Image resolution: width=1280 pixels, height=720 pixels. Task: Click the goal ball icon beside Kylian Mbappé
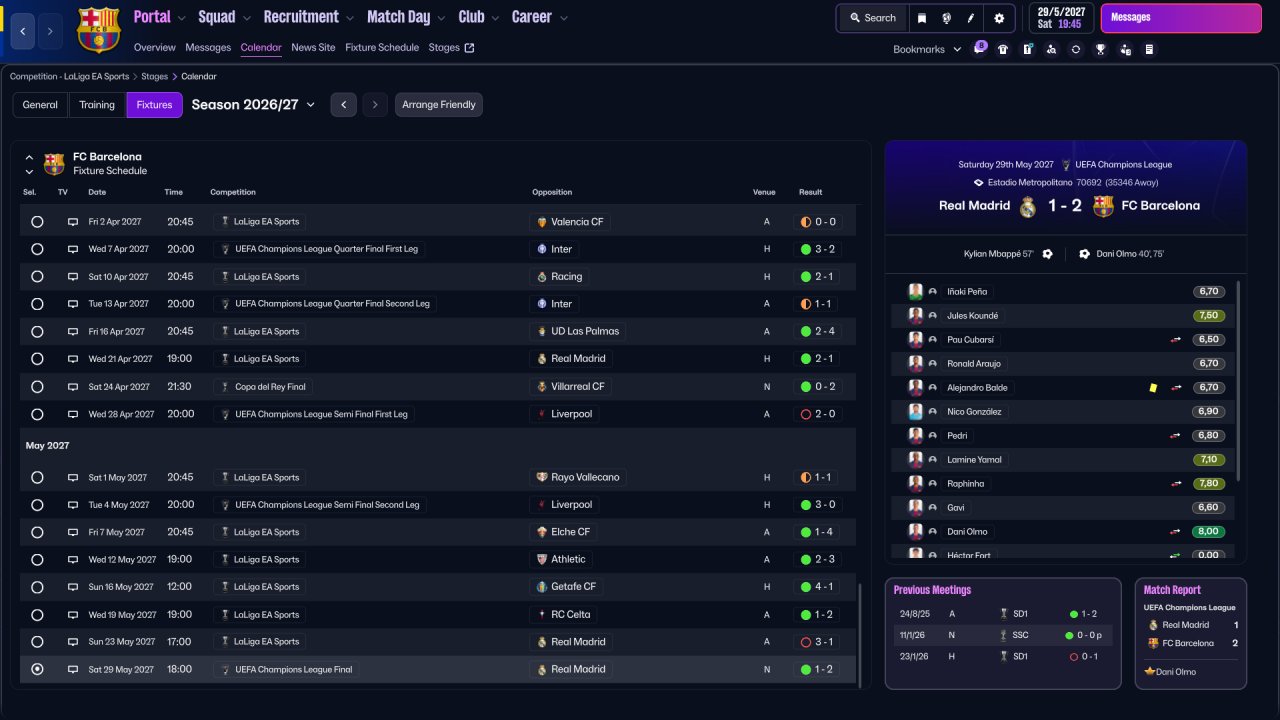[x=1047, y=254]
